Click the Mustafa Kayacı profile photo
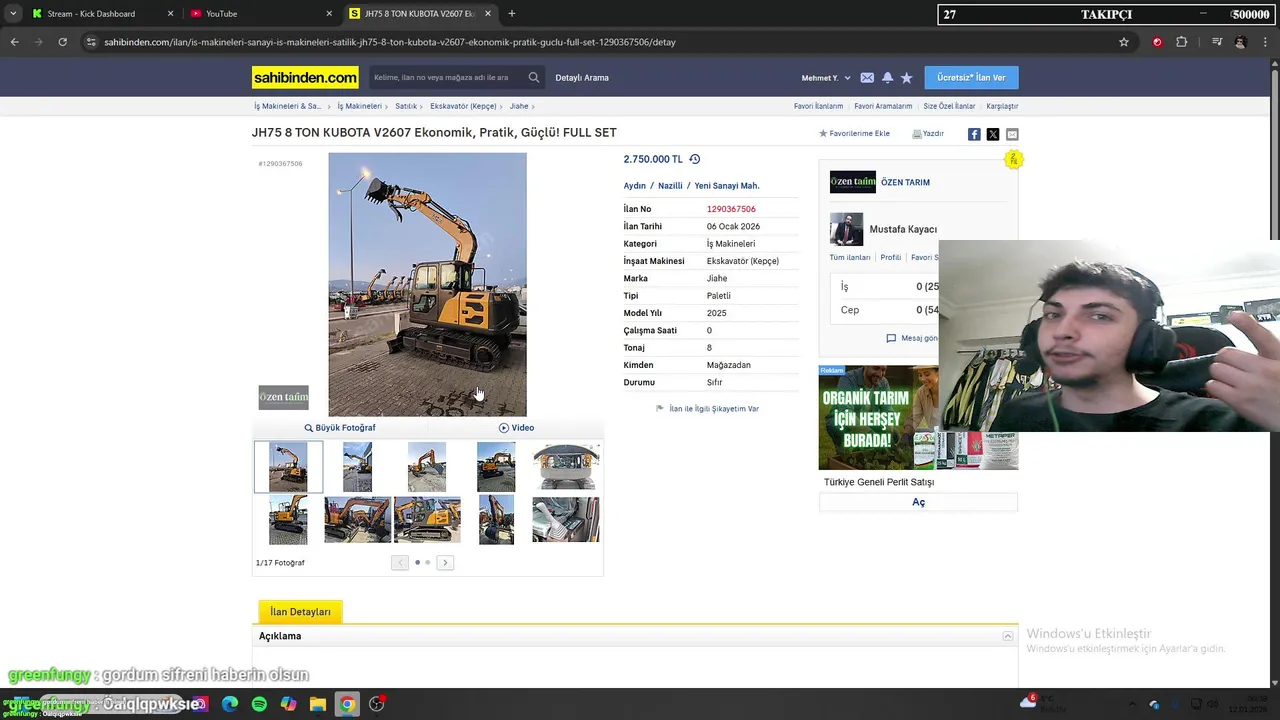 pos(846,229)
